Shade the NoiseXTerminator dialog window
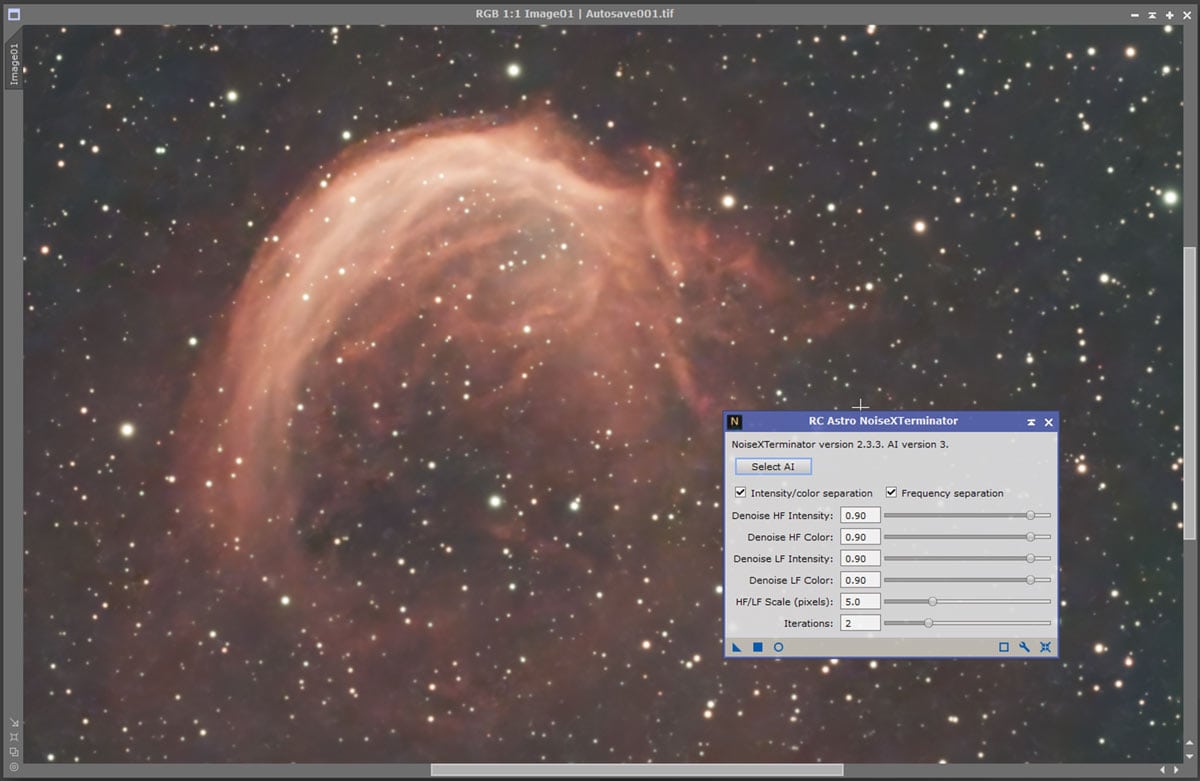This screenshot has width=1200, height=781. pos(1030,422)
